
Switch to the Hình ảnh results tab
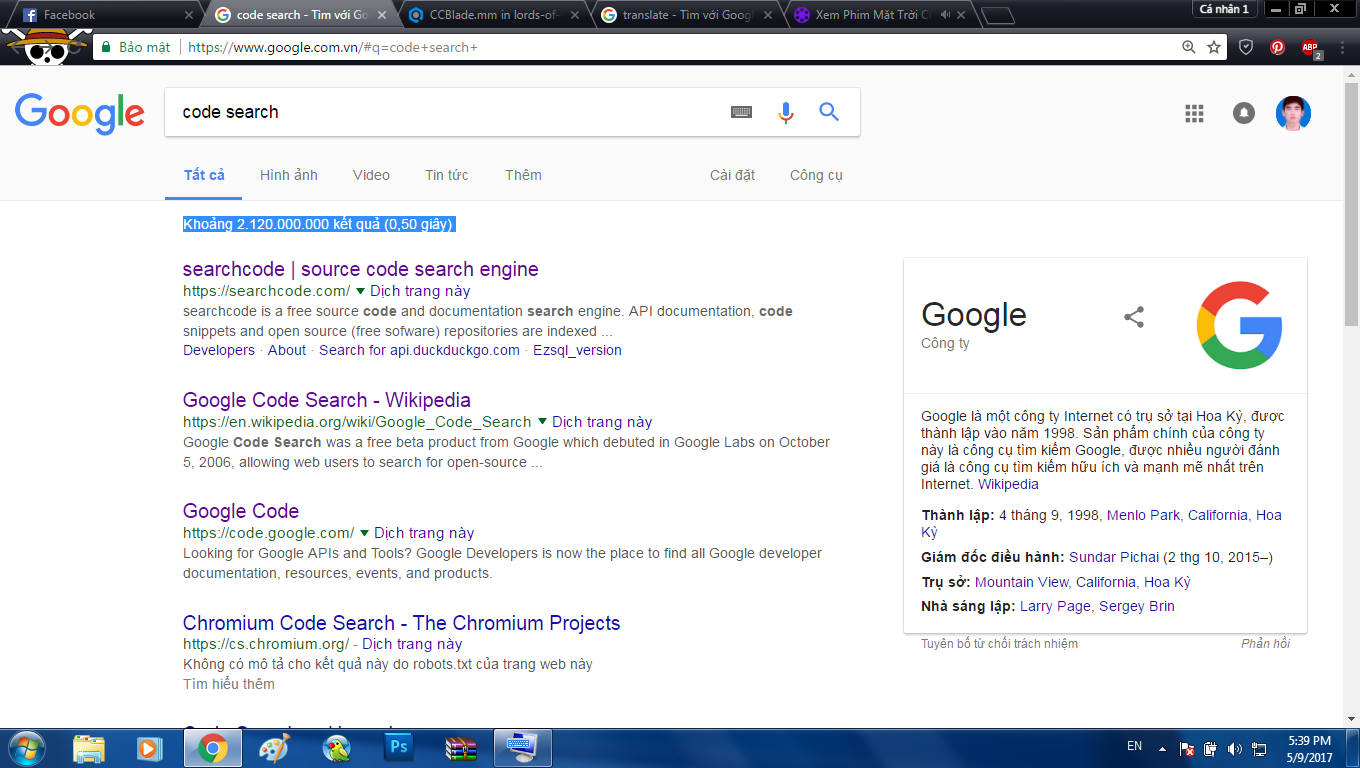tap(288, 175)
